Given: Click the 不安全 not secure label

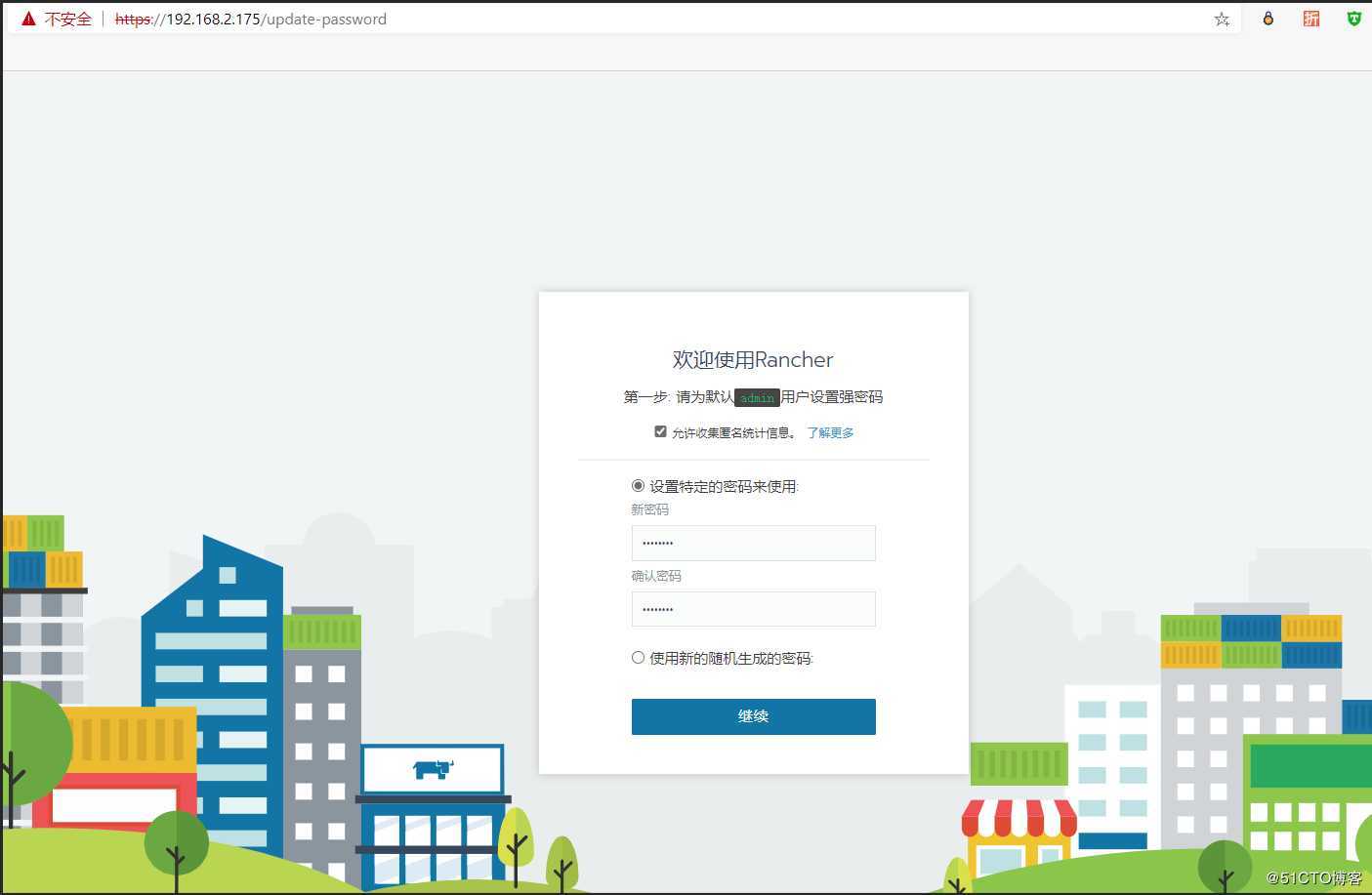Looking at the screenshot, I should [x=67, y=19].
